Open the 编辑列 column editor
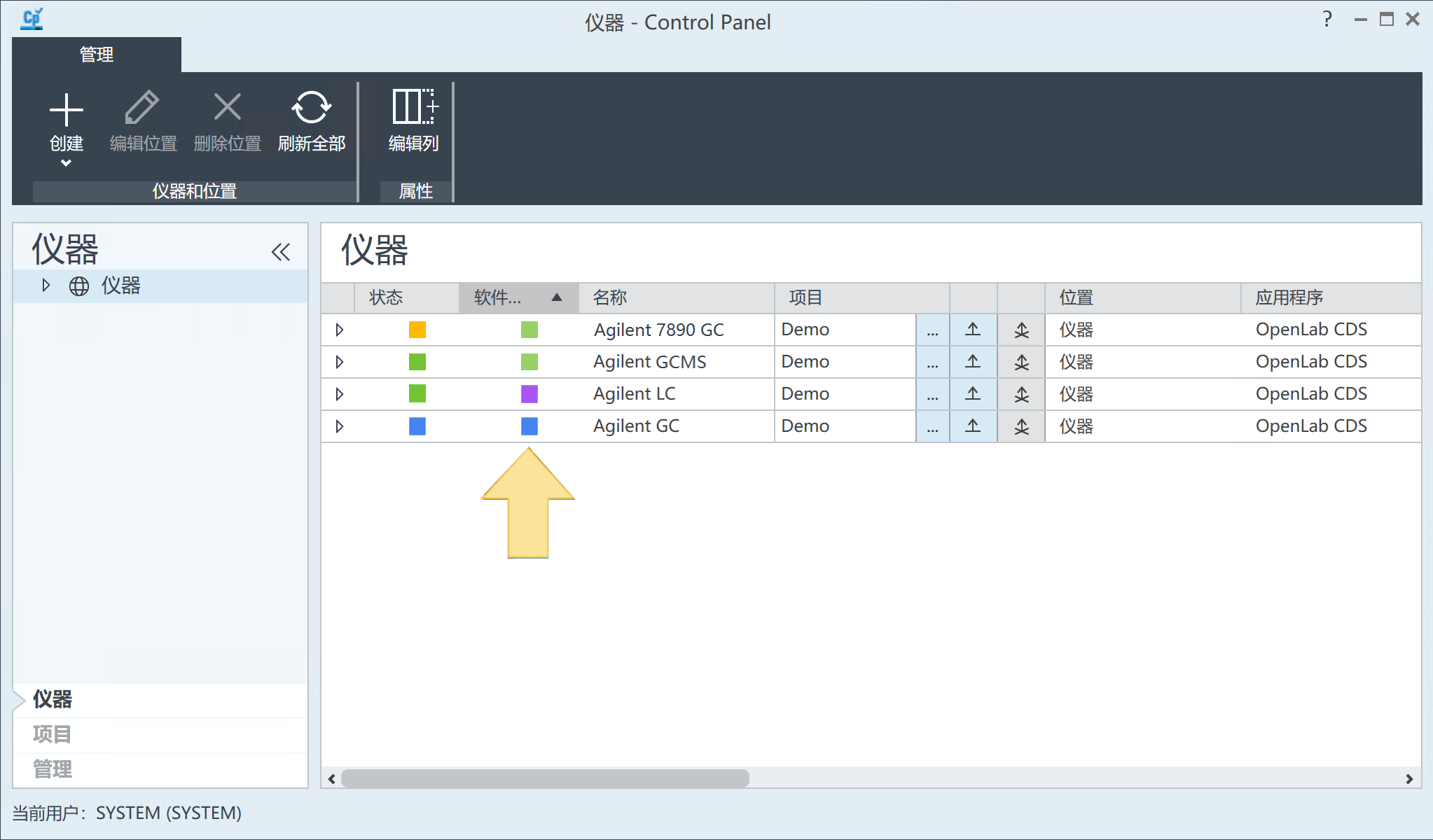The height and width of the screenshot is (840, 1433). pos(414,120)
